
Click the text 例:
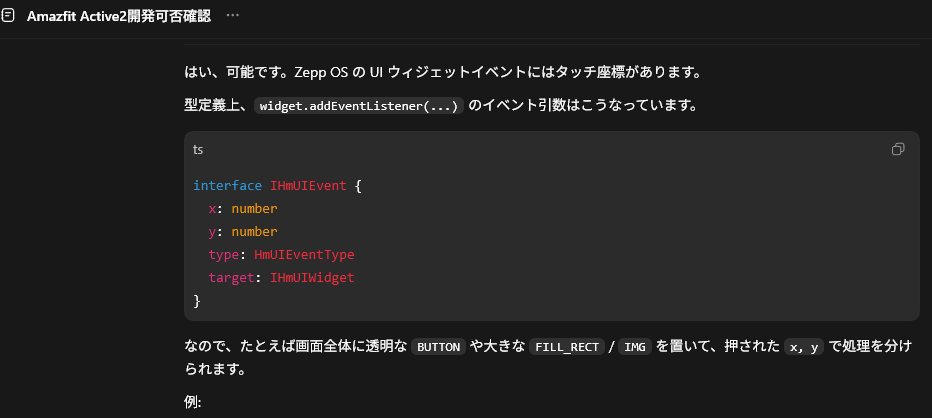[x=193, y=402]
